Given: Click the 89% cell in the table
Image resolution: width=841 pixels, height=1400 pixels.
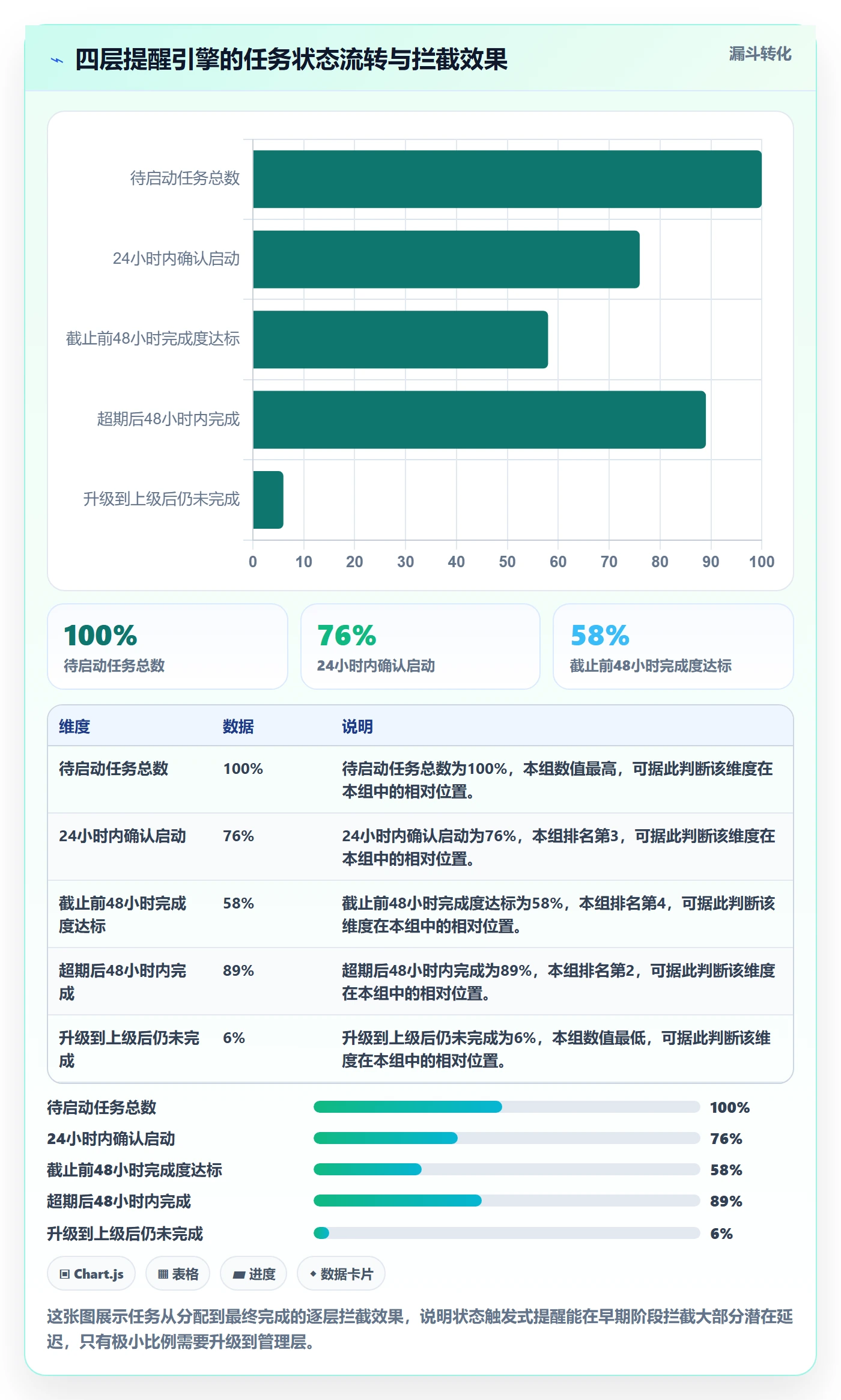Looking at the screenshot, I should (x=238, y=970).
